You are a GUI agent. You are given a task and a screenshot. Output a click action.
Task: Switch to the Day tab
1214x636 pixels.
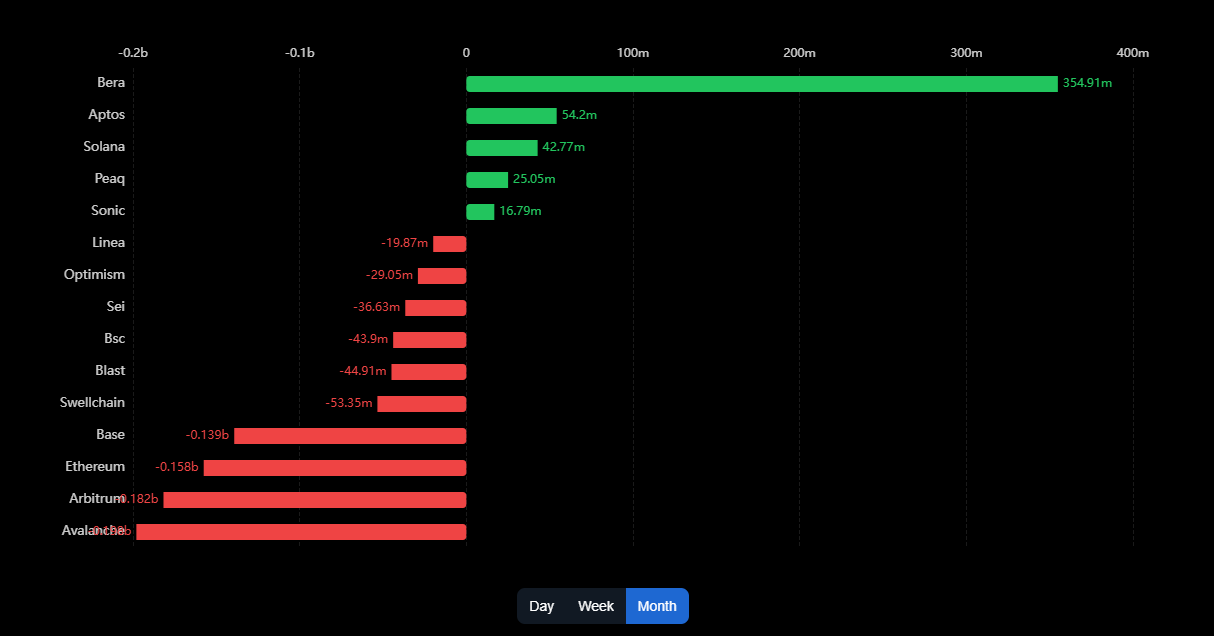tap(542, 606)
